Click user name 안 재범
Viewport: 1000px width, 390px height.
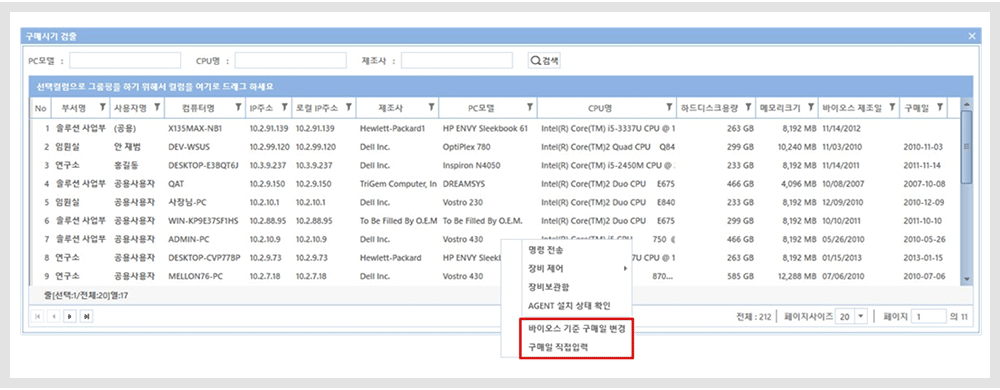tap(128, 147)
